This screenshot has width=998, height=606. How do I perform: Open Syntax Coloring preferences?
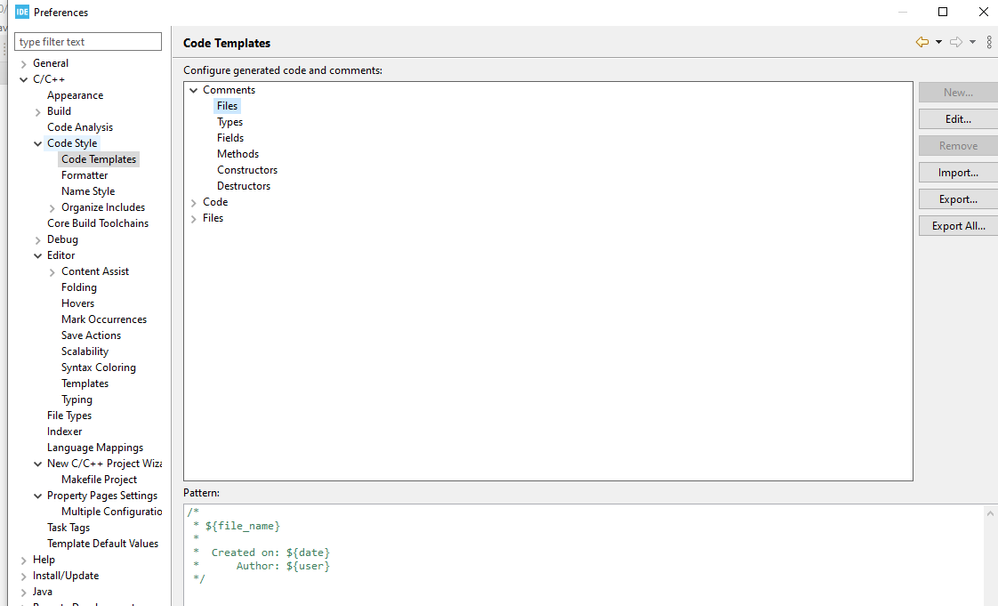99,367
